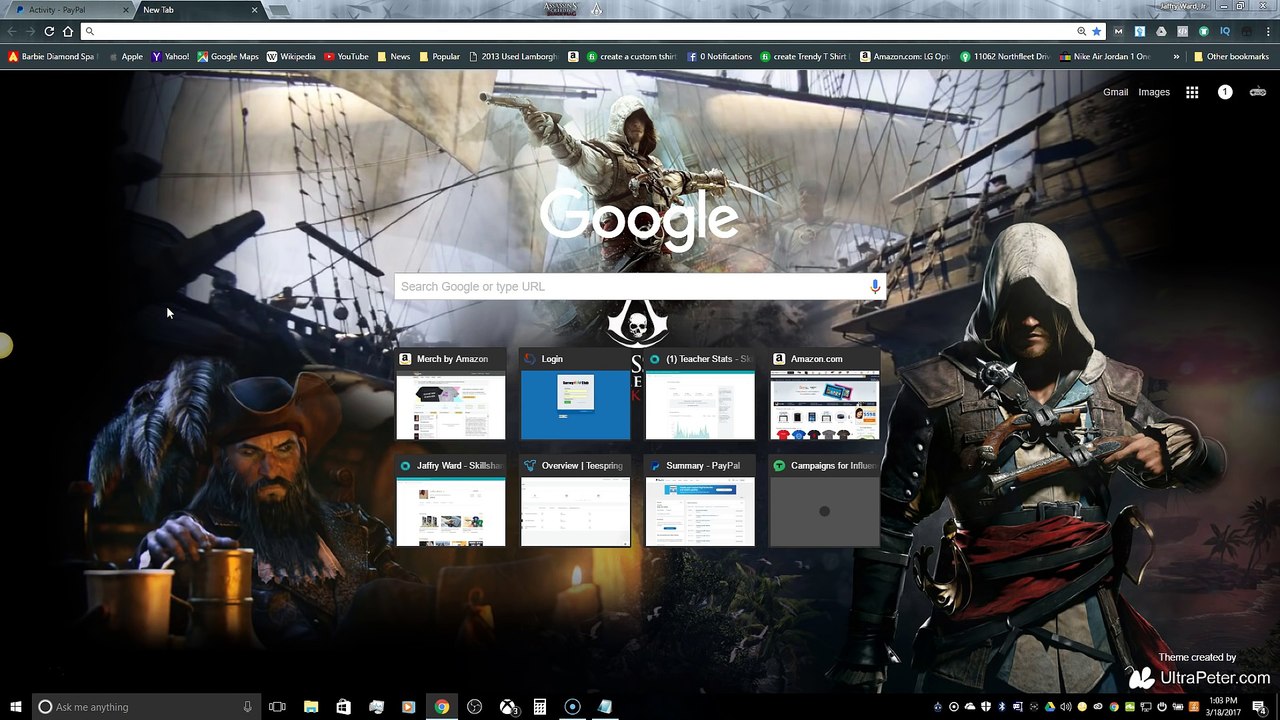Viewport: 1280px width, 720px height.
Task: Open the Google apps grid
Action: (x=1192, y=92)
